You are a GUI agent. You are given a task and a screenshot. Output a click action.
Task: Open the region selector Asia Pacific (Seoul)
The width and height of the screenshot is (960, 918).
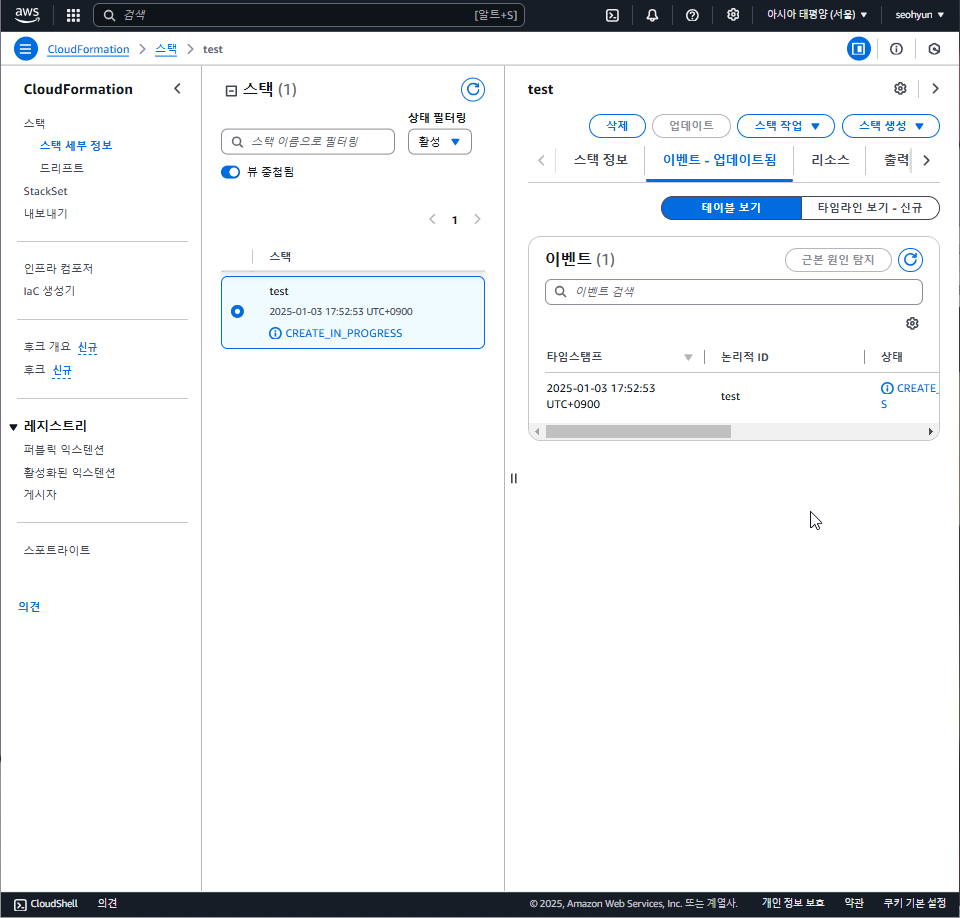[x=817, y=15]
